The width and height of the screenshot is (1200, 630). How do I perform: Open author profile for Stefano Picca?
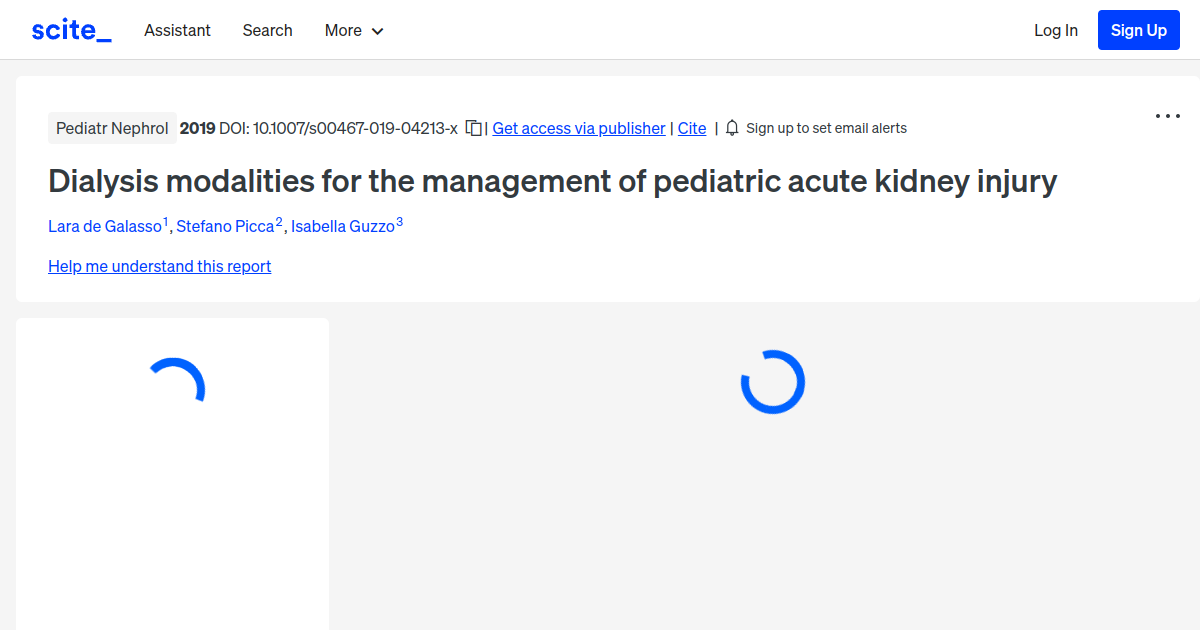(224, 226)
